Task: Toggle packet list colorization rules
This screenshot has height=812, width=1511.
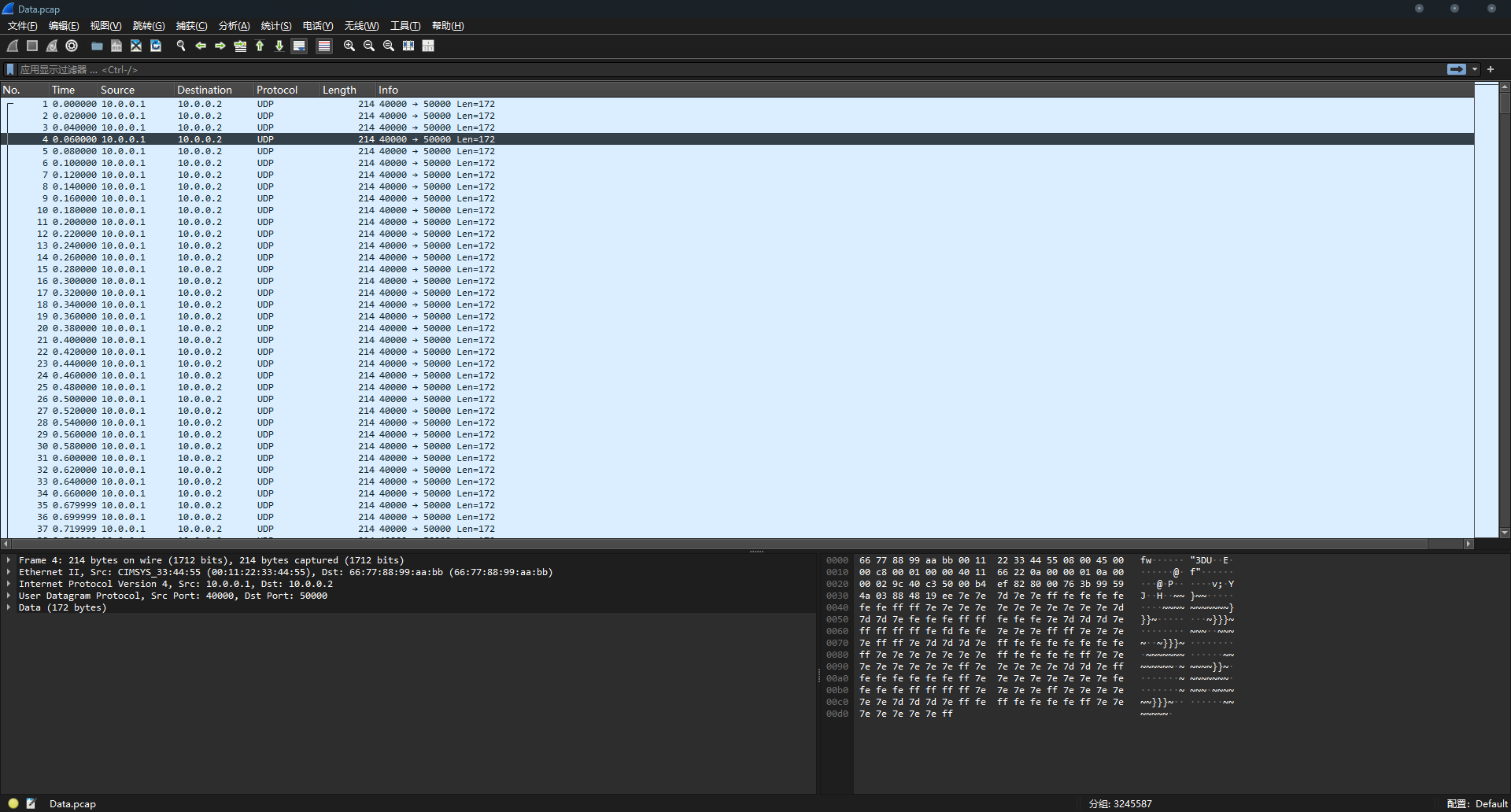Action: 323,46
